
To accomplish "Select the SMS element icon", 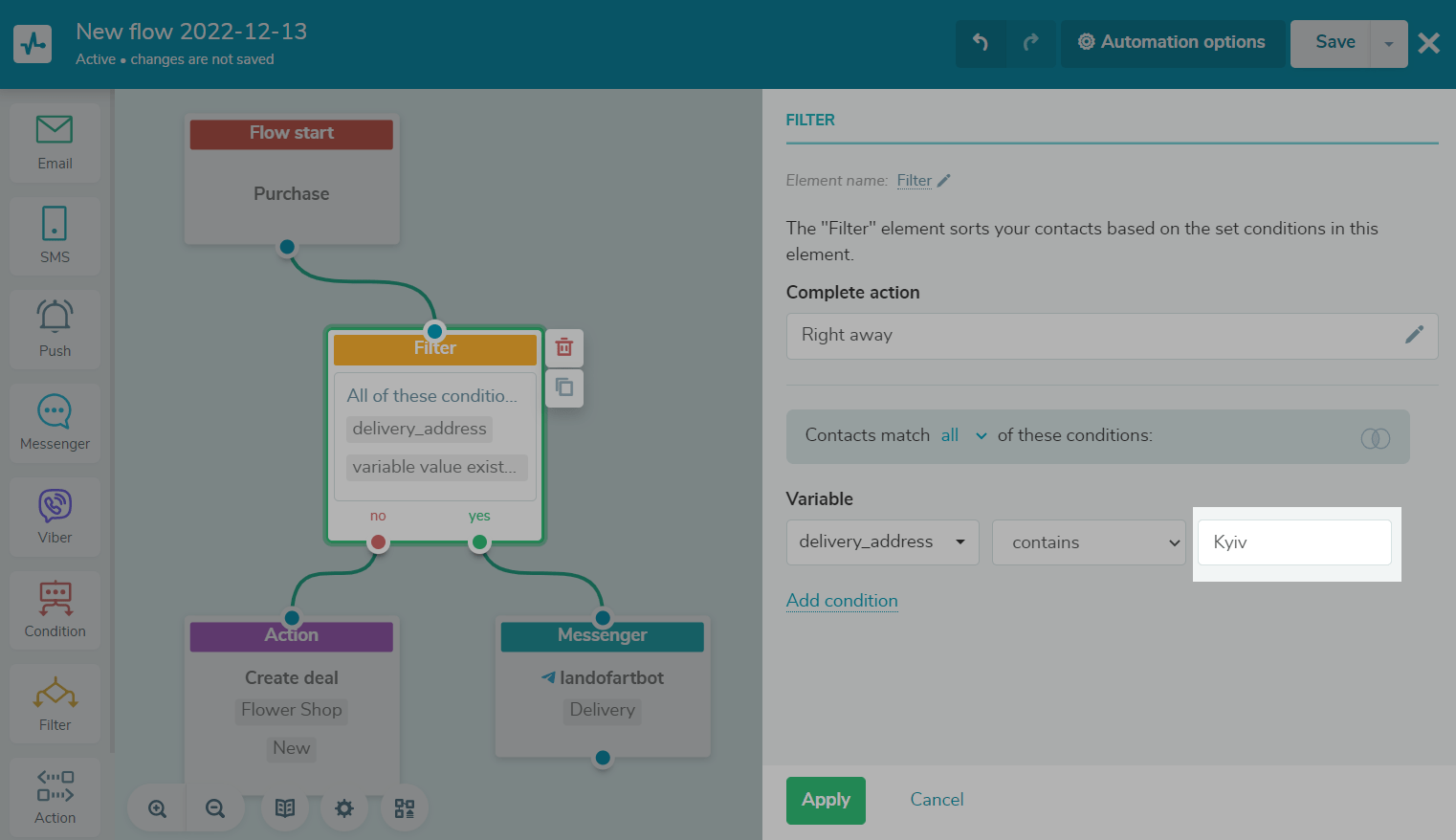I will tap(55, 234).
